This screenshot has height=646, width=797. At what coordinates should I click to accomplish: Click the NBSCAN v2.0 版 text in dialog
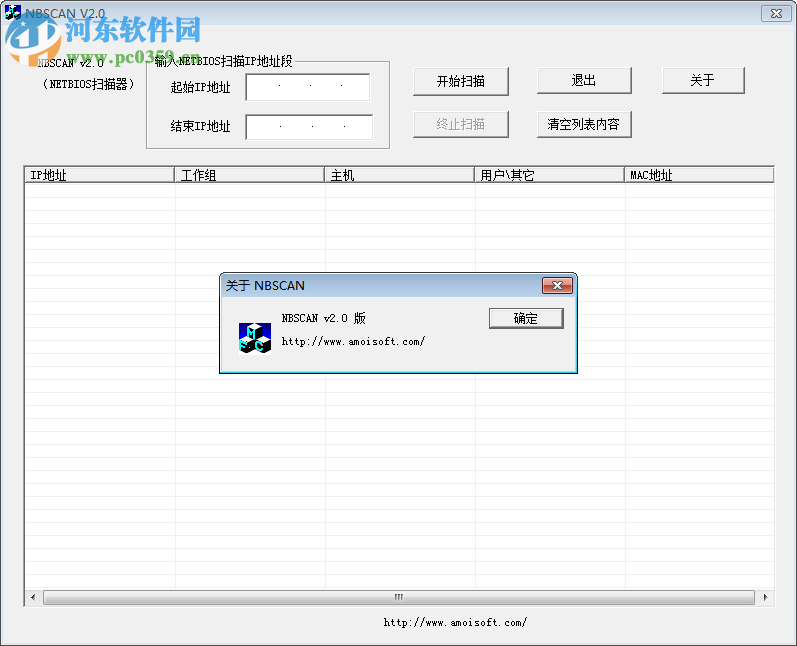coord(323,318)
